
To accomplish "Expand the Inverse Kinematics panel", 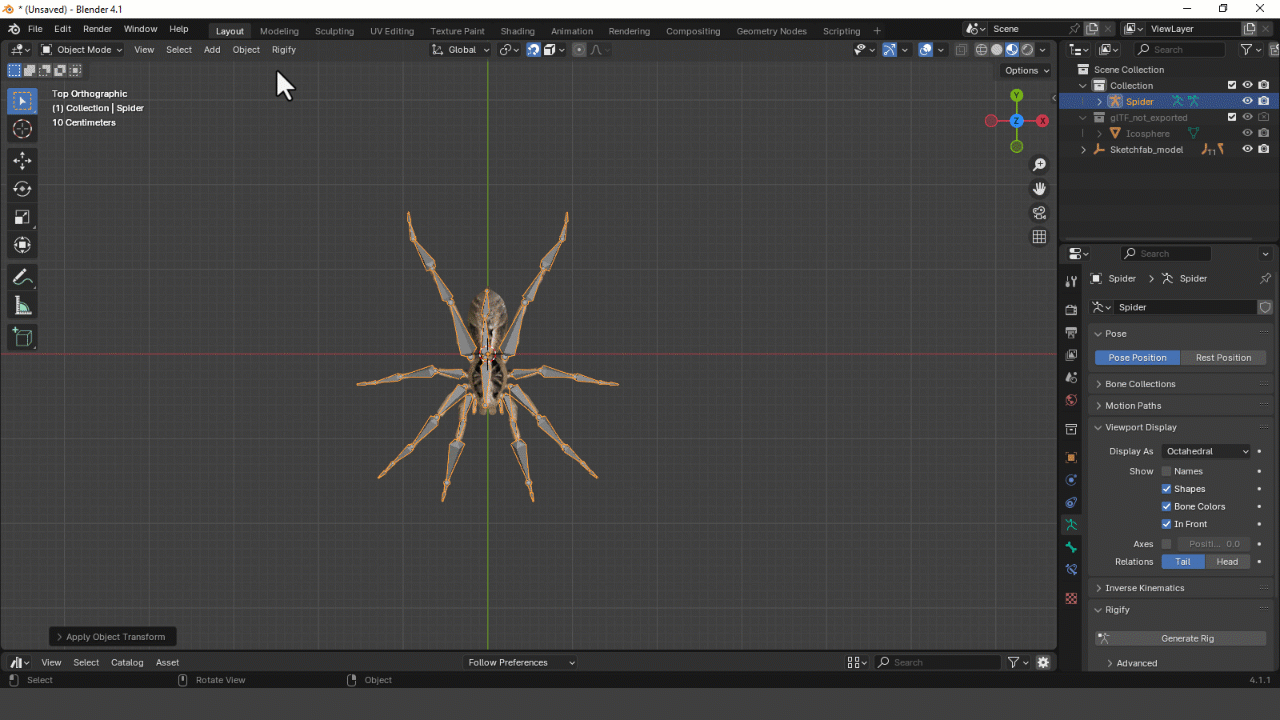I will pos(1144,588).
